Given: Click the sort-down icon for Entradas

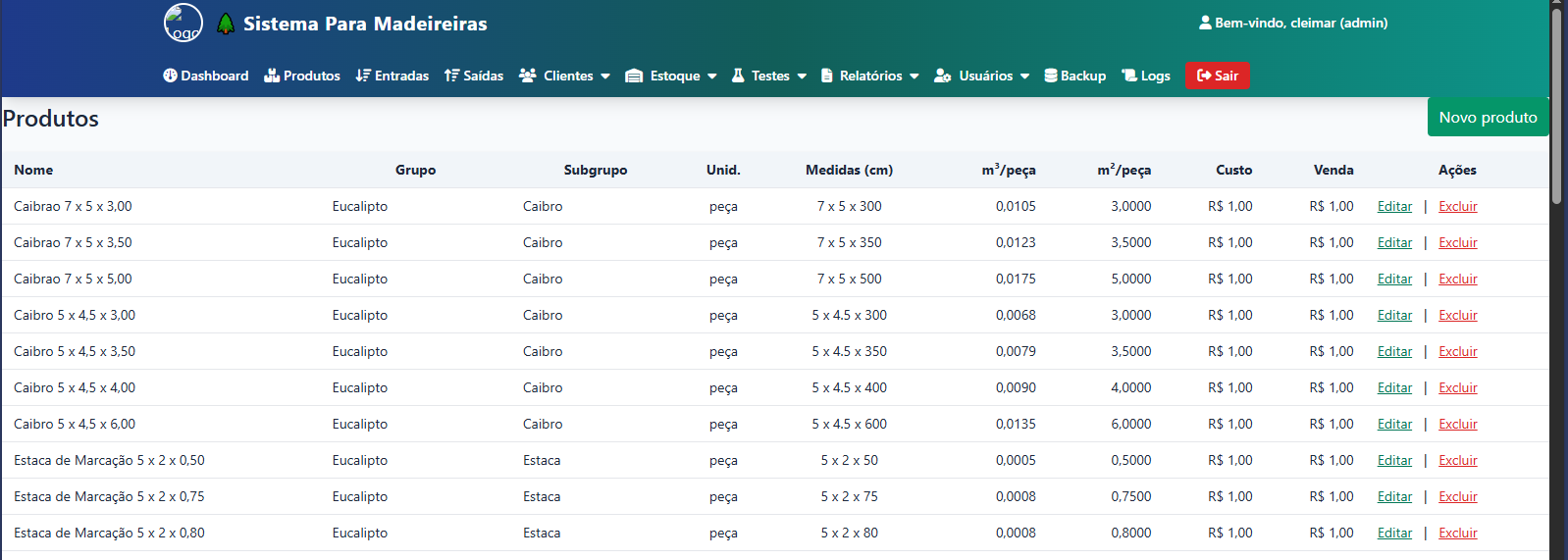Looking at the screenshot, I should click(362, 76).
